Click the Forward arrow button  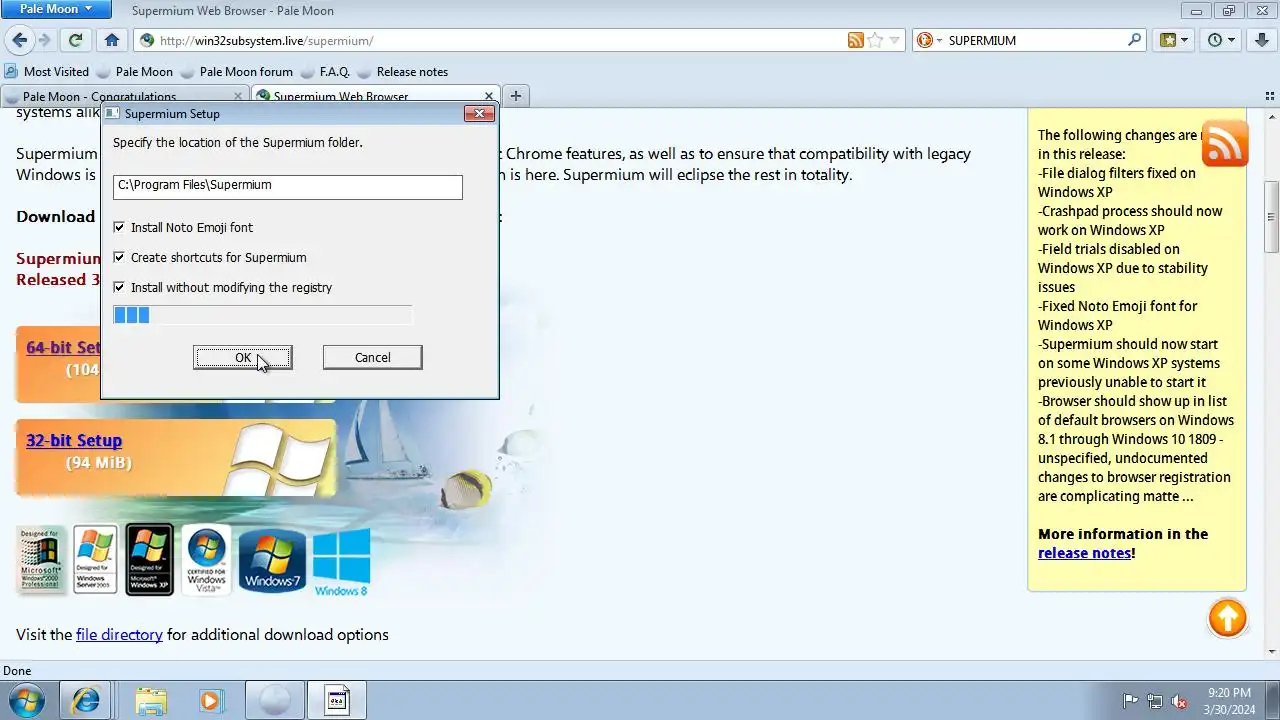(x=44, y=40)
